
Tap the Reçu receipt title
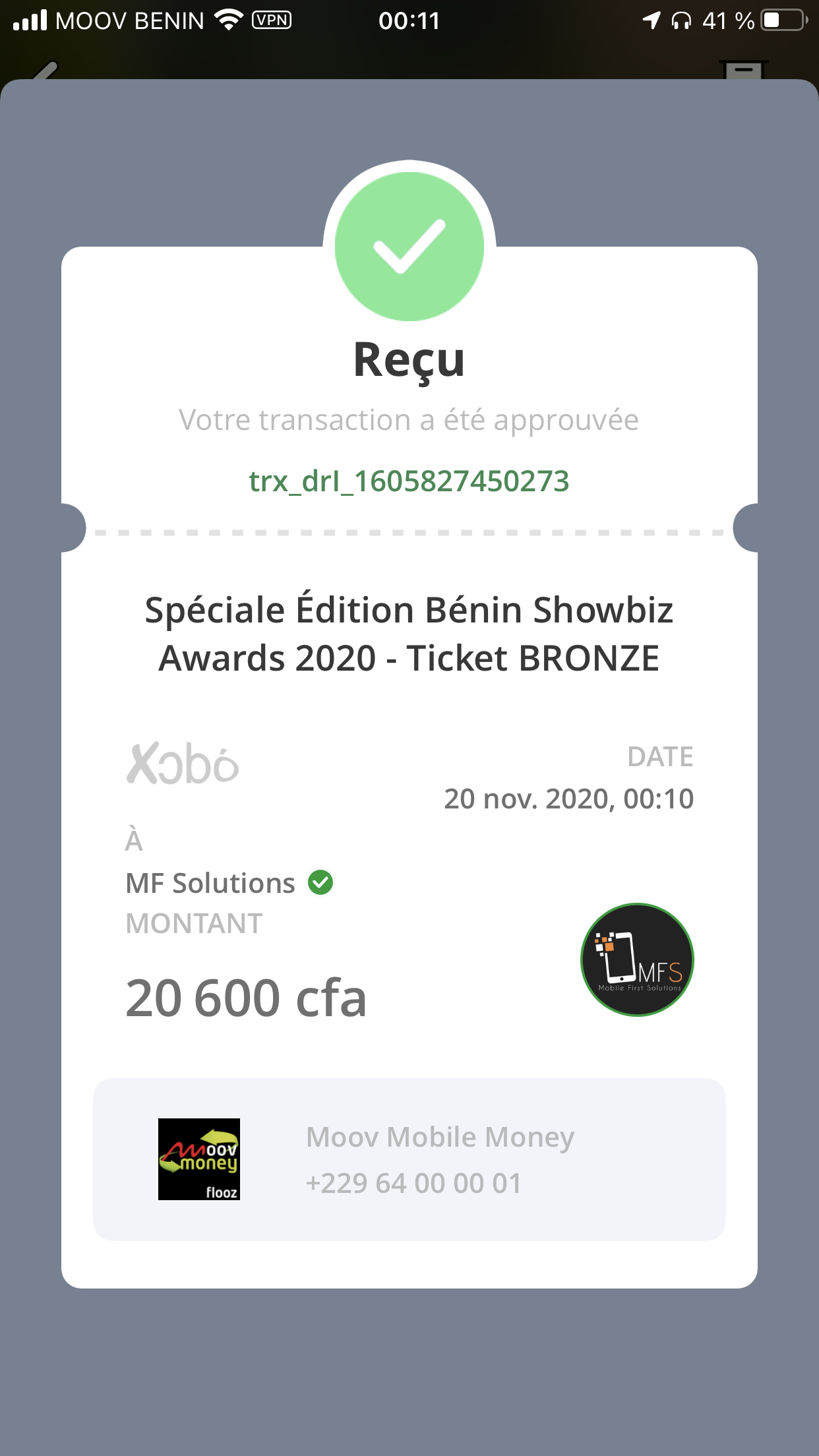409,360
